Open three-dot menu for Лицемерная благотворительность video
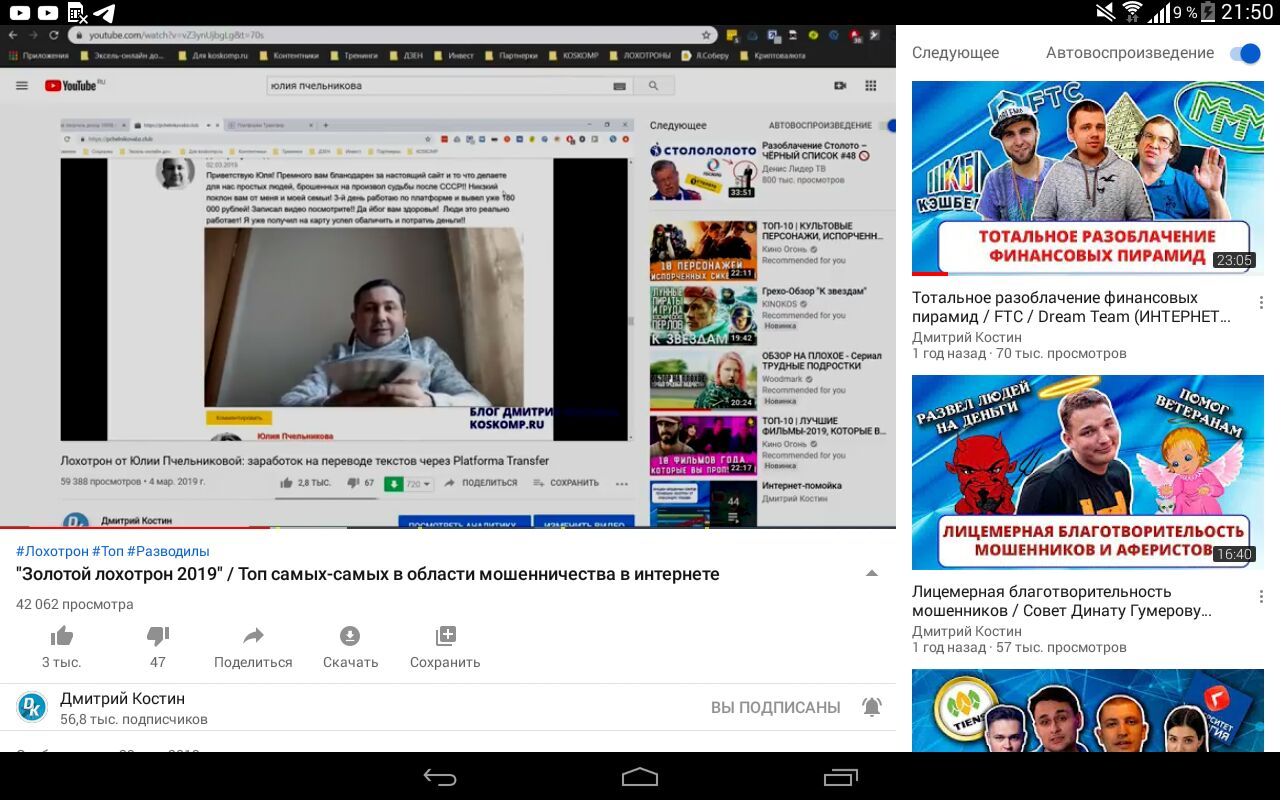The height and width of the screenshot is (800, 1280). pyautogui.click(x=1261, y=597)
